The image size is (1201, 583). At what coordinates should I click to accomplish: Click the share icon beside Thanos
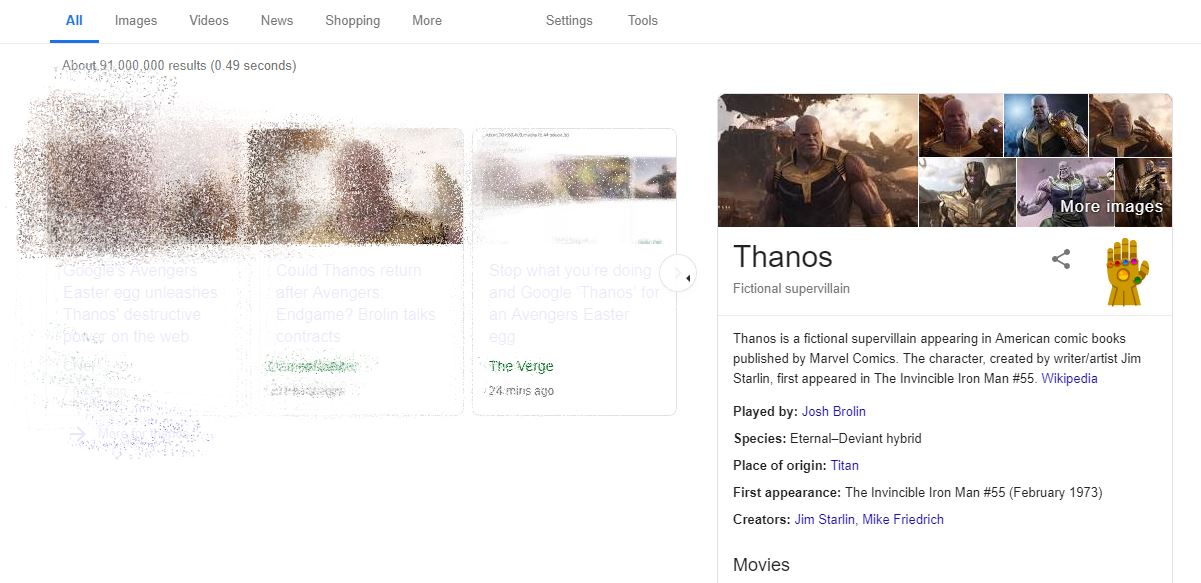(1061, 260)
